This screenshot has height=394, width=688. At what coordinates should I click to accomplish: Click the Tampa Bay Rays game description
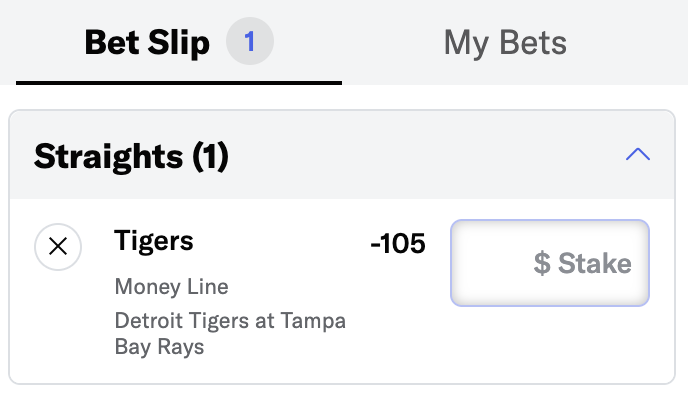tap(230, 333)
